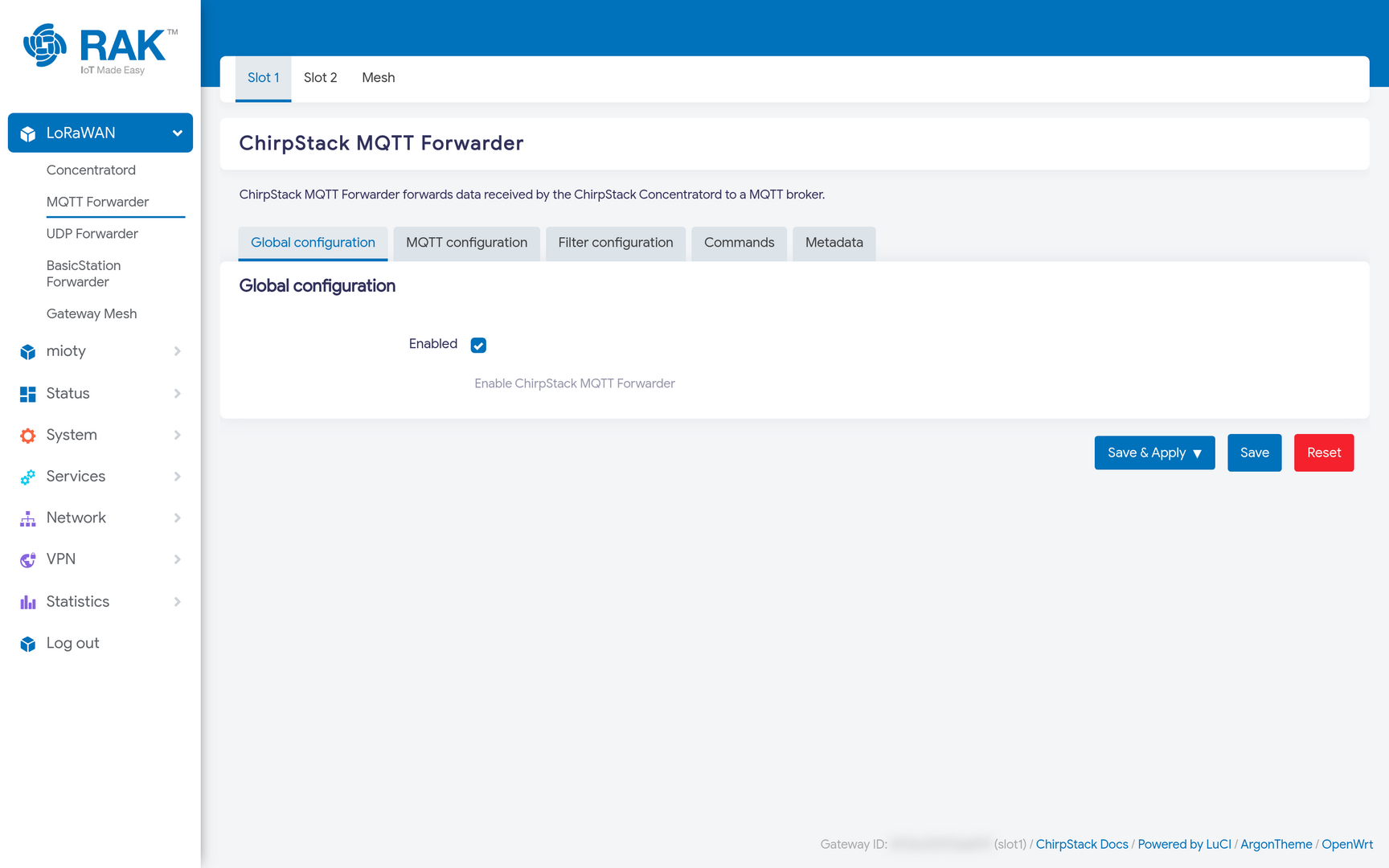
Task: Click the red Reset button
Action: pos(1323,452)
